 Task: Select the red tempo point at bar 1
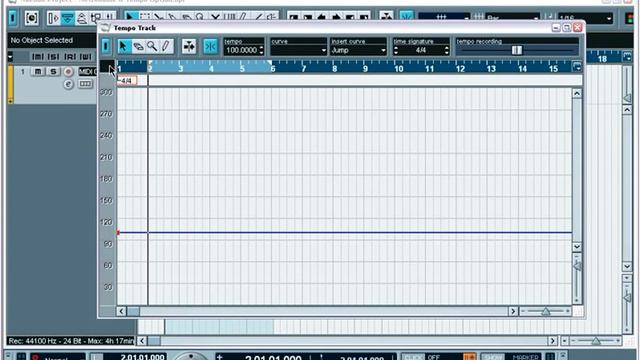click(x=118, y=233)
